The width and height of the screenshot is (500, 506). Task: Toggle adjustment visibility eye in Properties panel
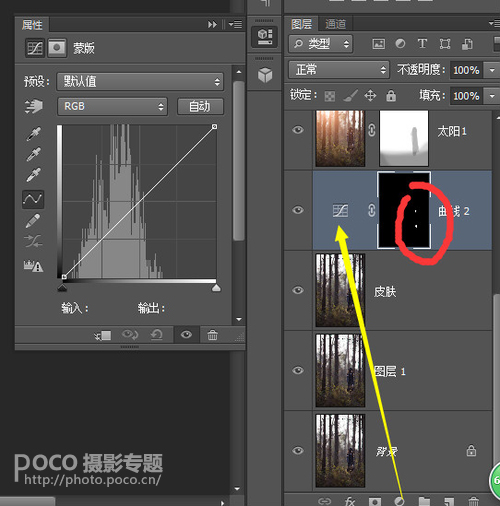click(186, 334)
